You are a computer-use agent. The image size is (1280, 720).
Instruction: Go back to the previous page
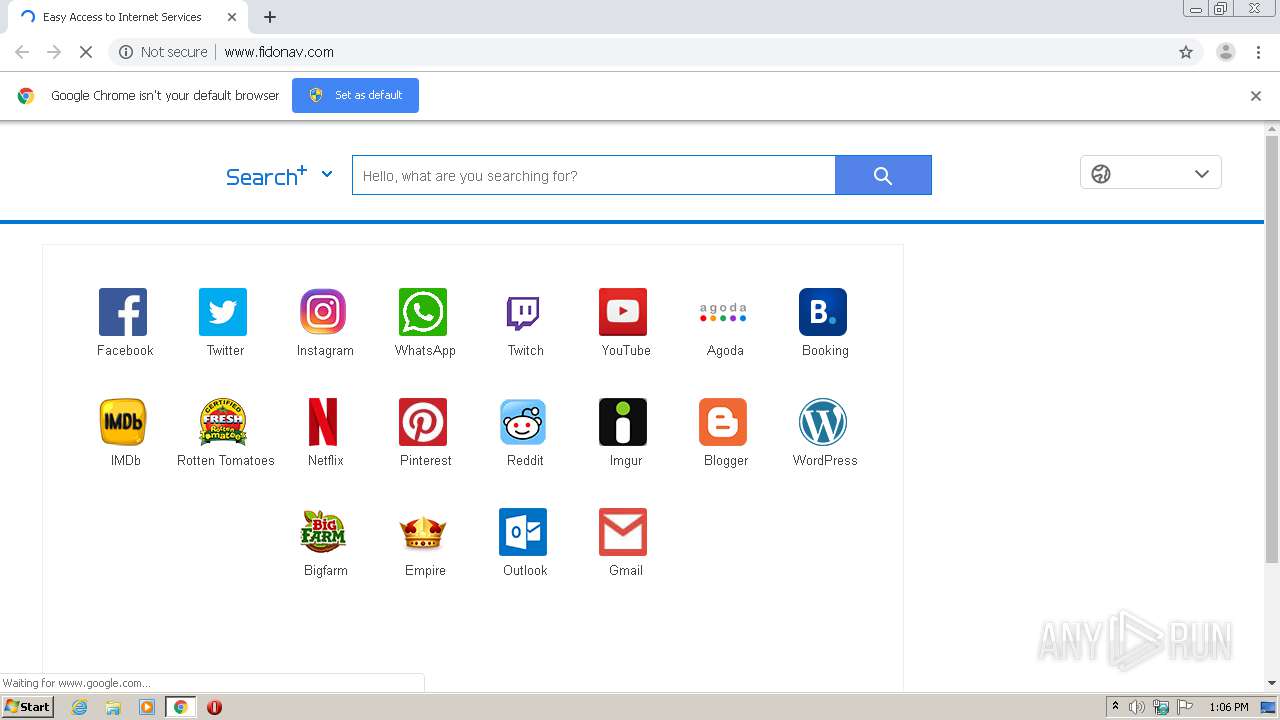coord(22,52)
